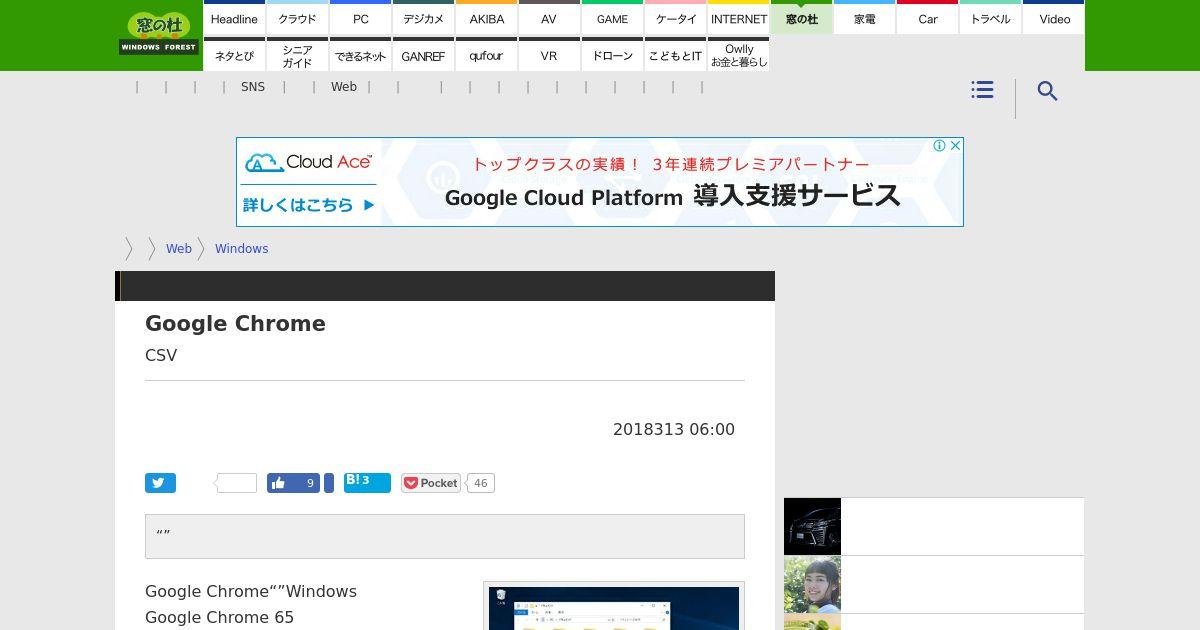The width and height of the screenshot is (1200, 630).
Task: Select the 窓の杜 navigation tab
Action: point(801,18)
